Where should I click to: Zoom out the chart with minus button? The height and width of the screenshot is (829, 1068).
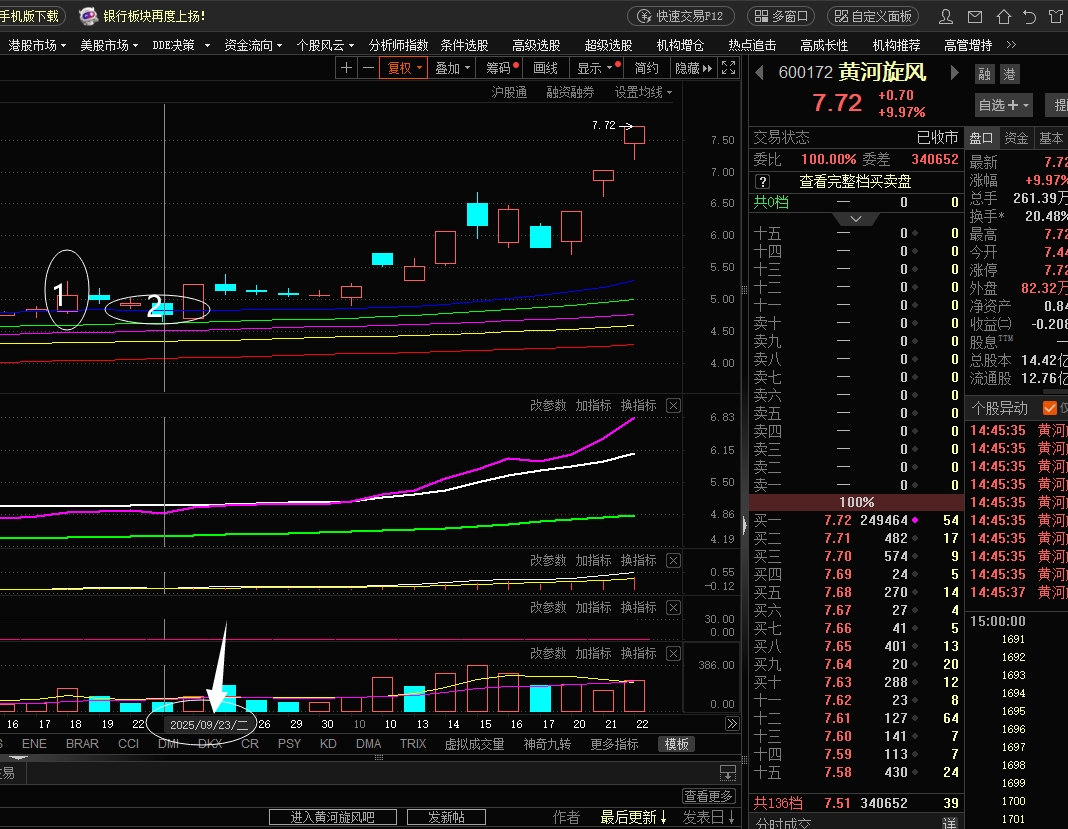click(368, 68)
